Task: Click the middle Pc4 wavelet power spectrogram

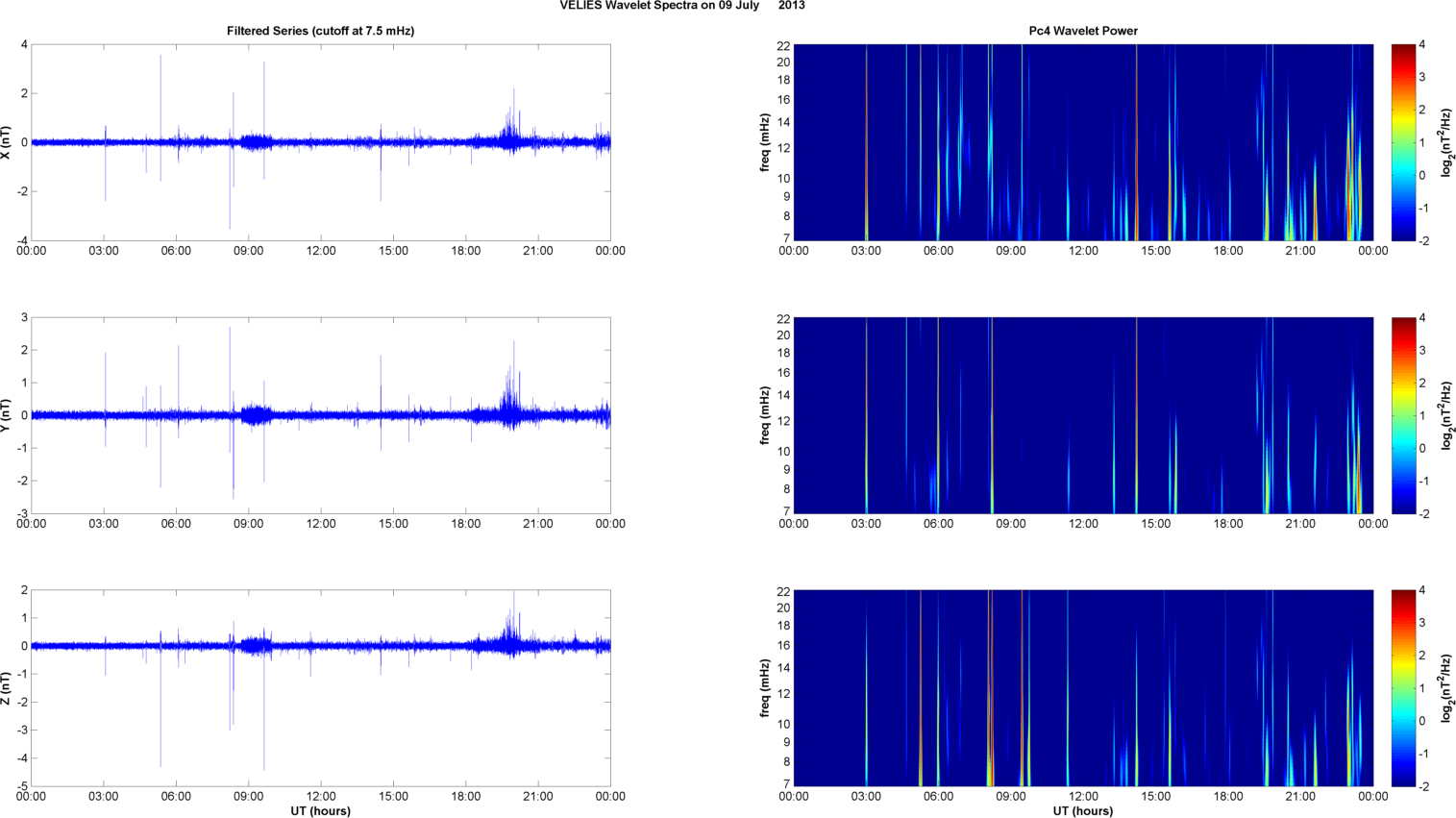Action: 1083,415
